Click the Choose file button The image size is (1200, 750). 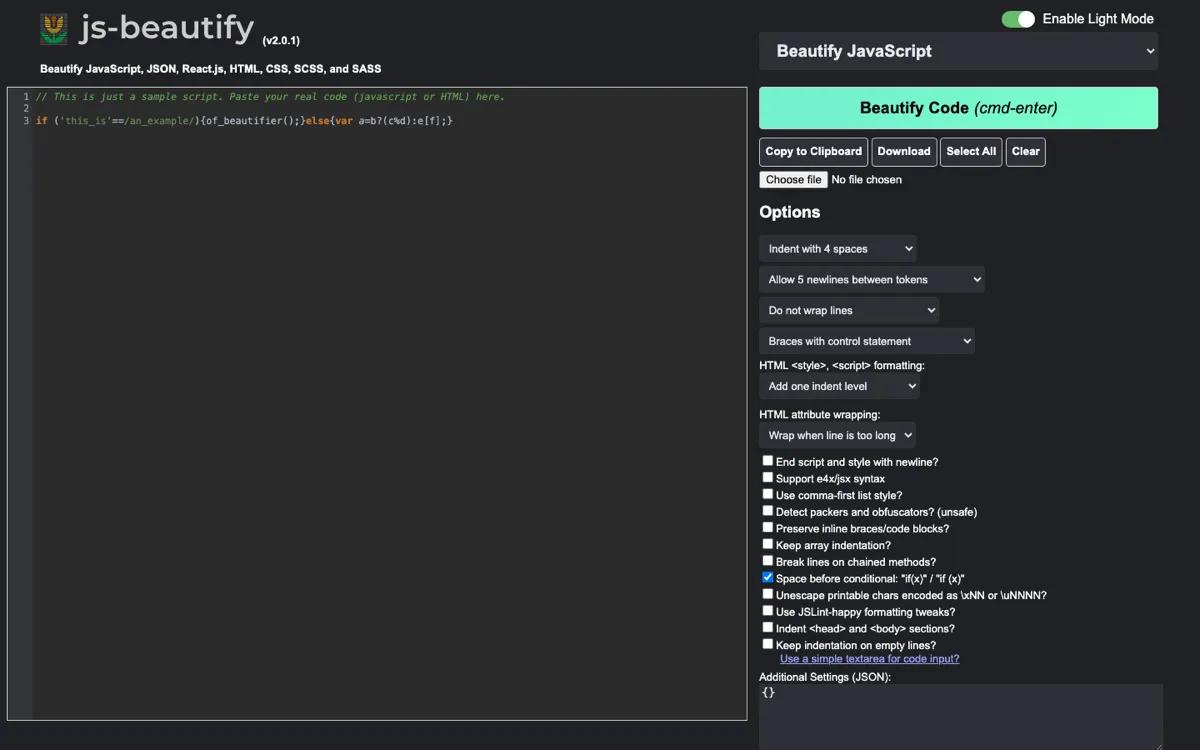tap(793, 180)
